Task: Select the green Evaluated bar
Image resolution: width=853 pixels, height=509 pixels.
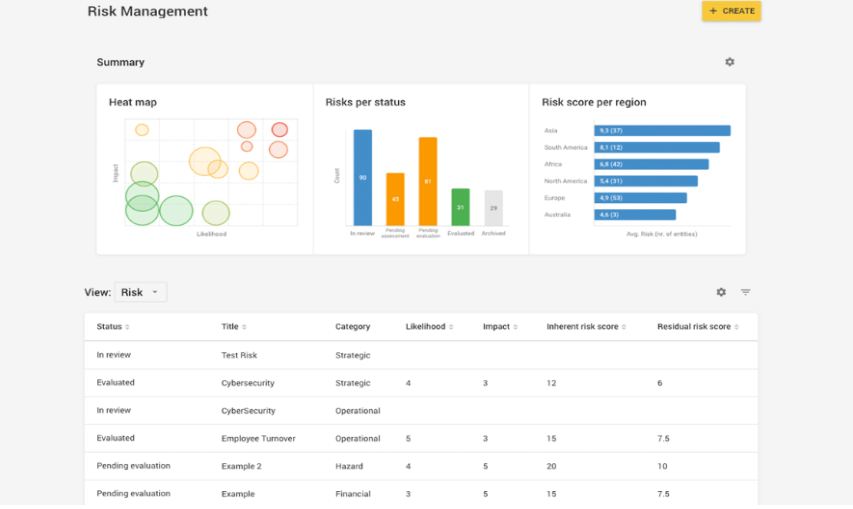Action: coord(461,207)
